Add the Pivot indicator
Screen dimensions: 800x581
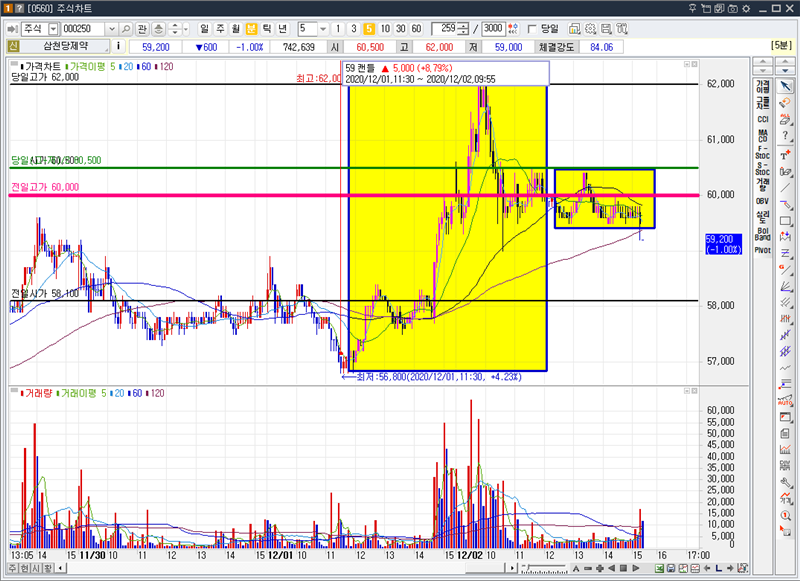762,250
